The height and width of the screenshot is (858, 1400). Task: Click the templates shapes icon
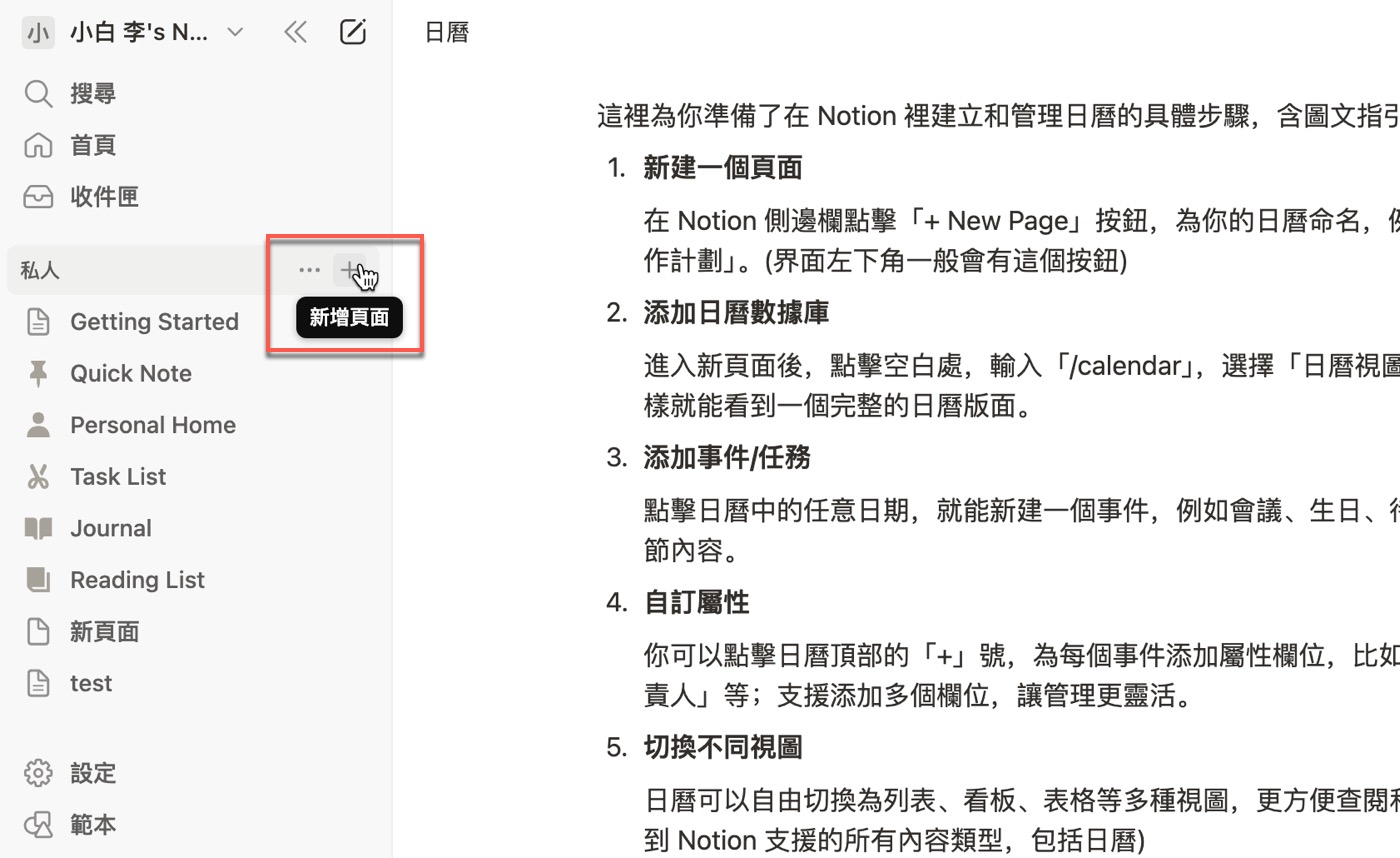(38, 825)
